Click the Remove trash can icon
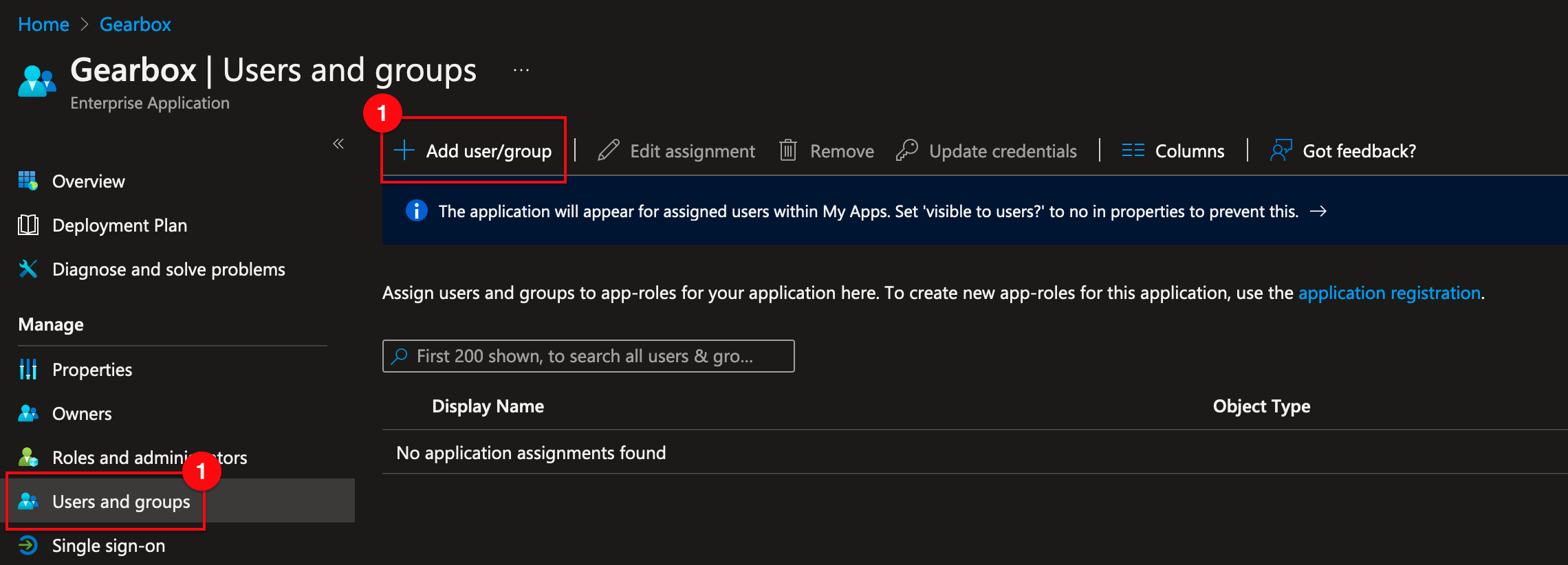 [788, 150]
